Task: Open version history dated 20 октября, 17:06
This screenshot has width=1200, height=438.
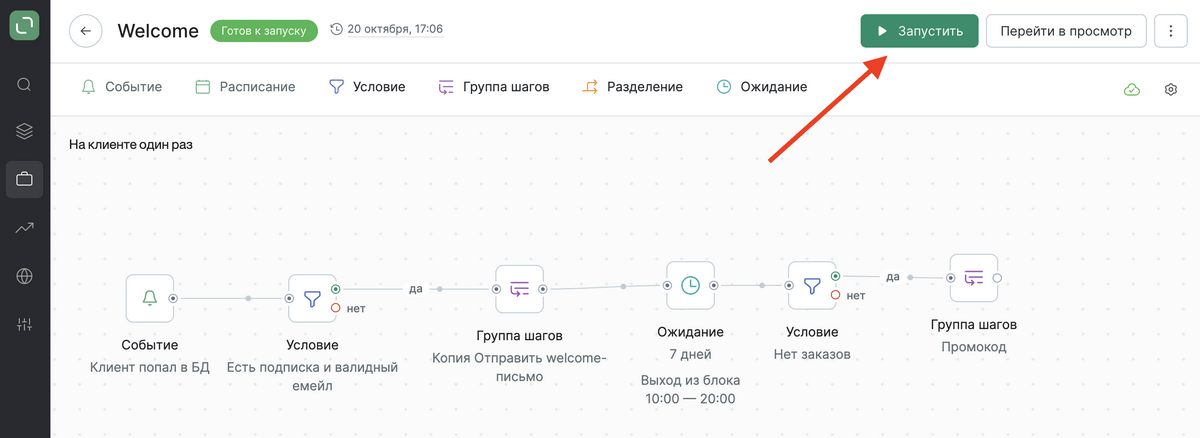Action: [386, 30]
